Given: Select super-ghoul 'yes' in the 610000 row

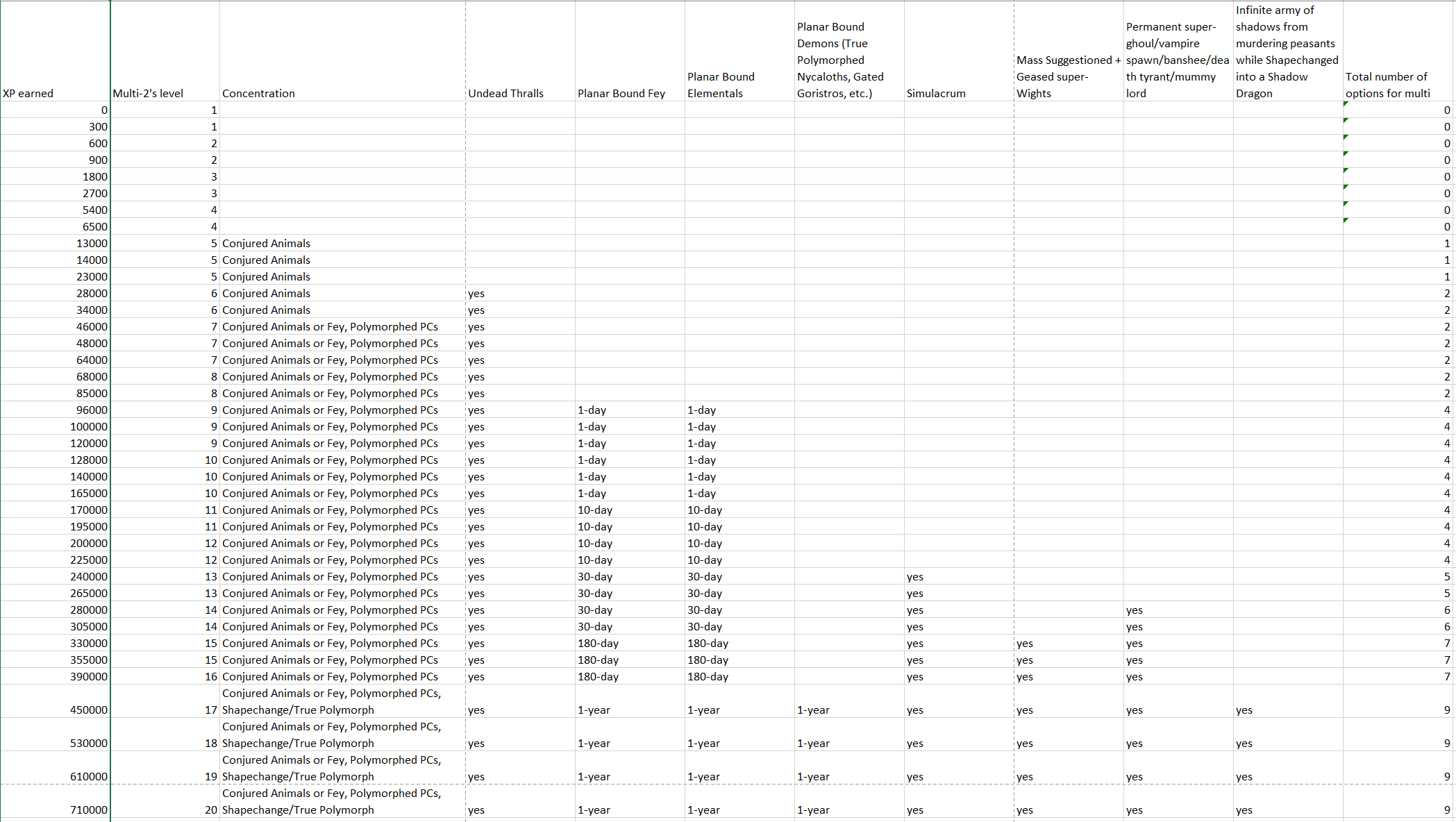Looking at the screenshot, I should click(1178, 768).
